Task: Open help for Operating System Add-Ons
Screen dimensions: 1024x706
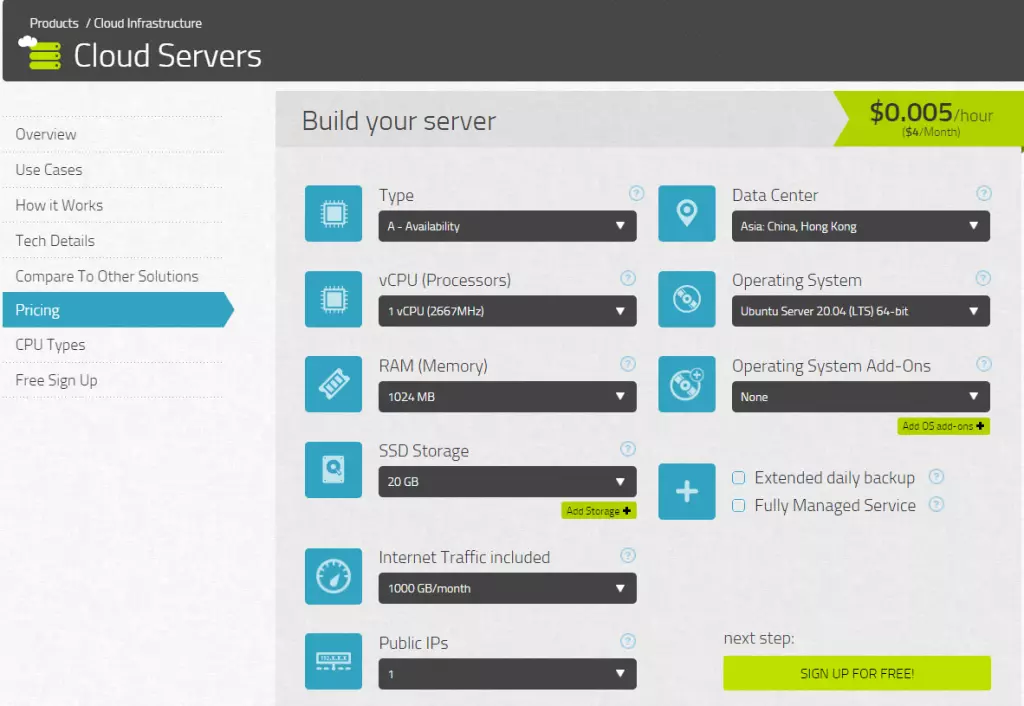Action: pyautogui.click(x=984, y=364)
